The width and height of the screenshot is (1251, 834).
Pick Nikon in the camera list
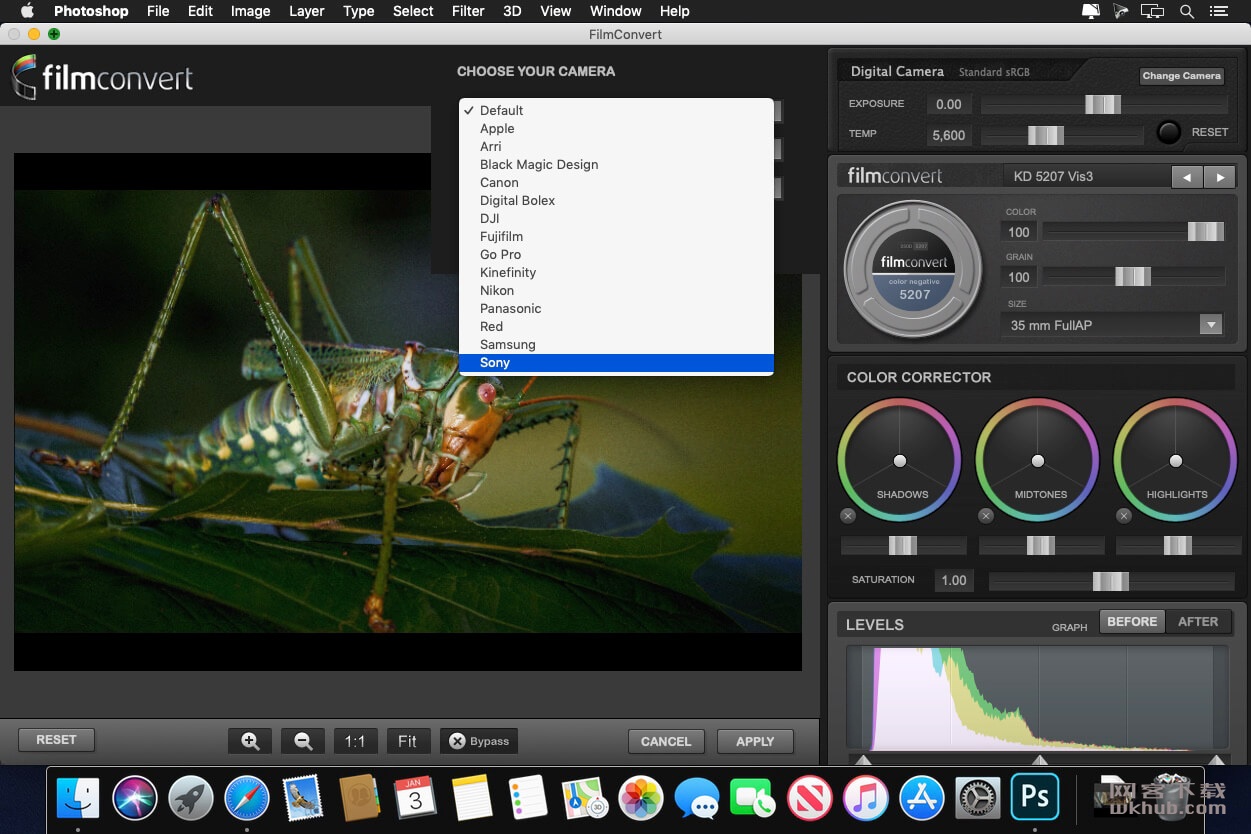pos(616,290)
